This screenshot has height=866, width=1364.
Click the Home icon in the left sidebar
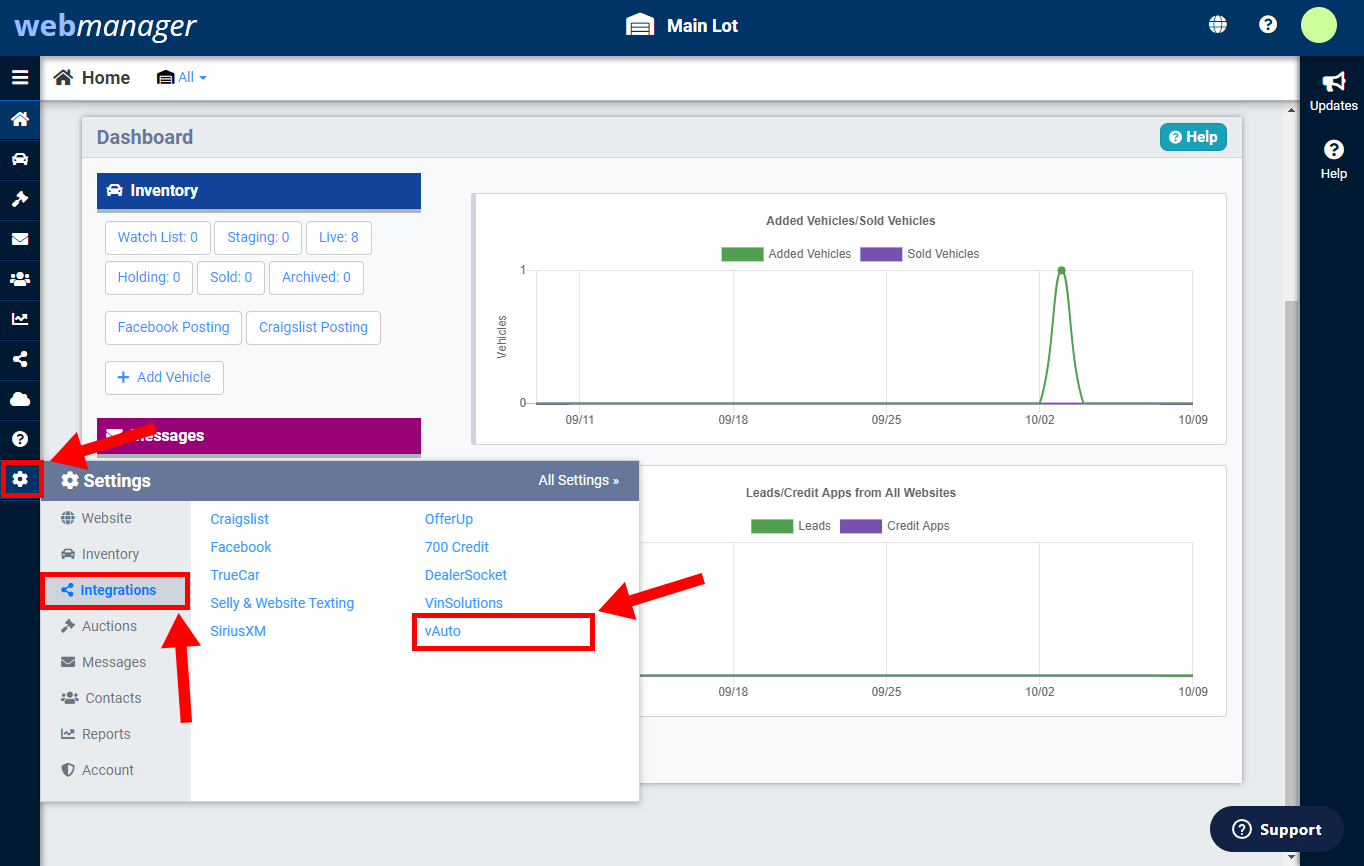point(20,118)
